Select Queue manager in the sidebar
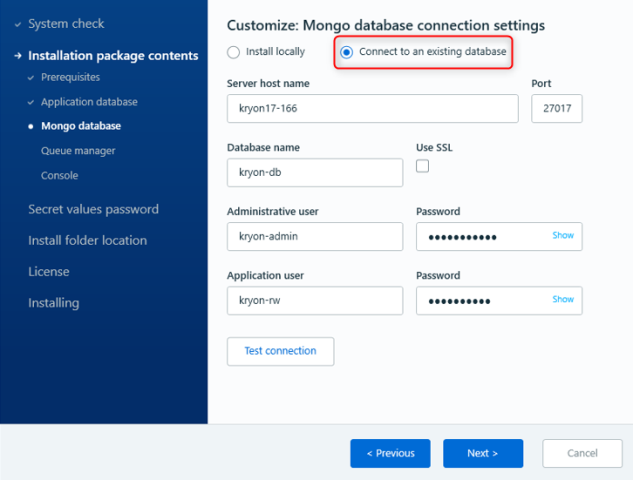The width and height of the screenshot is (633, 480). click(78, 151)
